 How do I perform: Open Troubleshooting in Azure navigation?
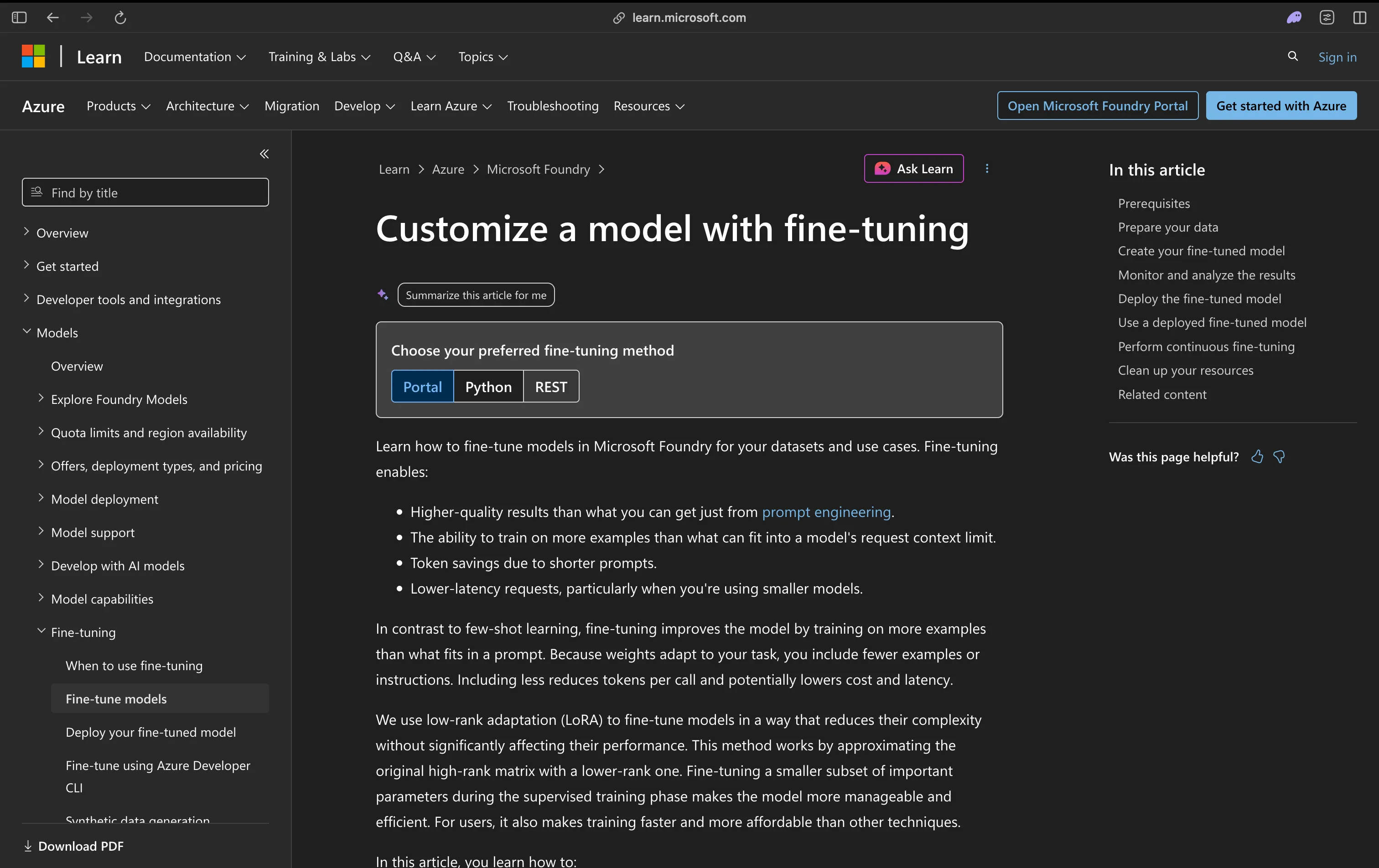(x=553, y=106)
